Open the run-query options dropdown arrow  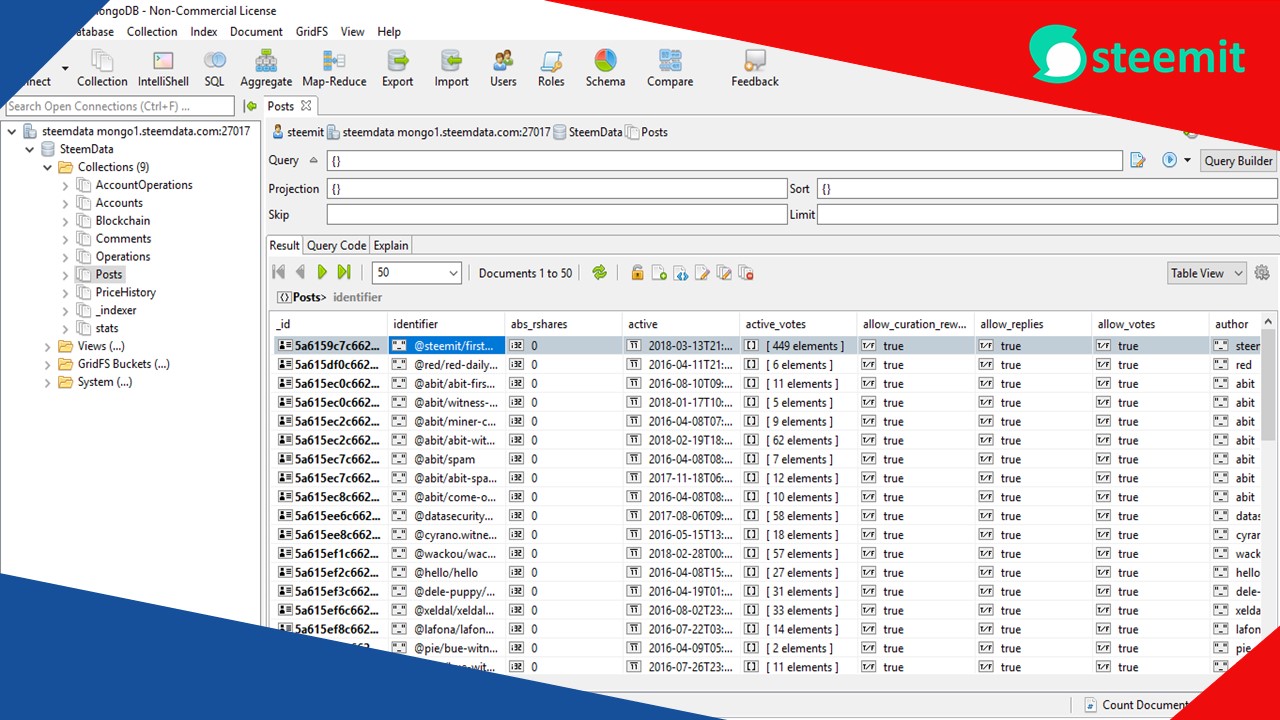(x=1187, y=160)
